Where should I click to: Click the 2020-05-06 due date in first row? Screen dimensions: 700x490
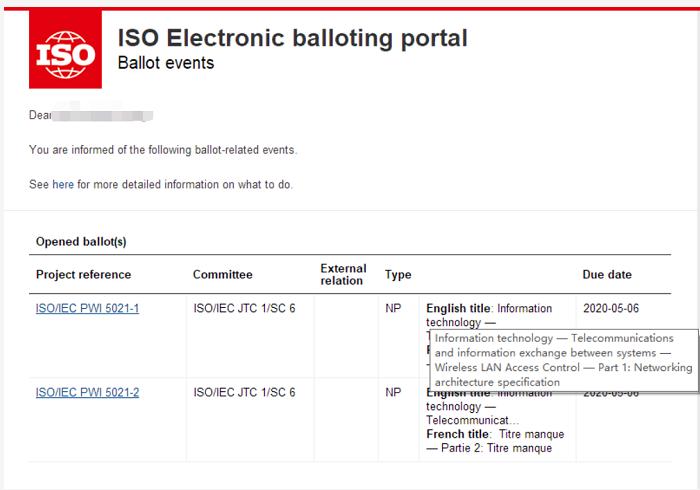[611, 308]
